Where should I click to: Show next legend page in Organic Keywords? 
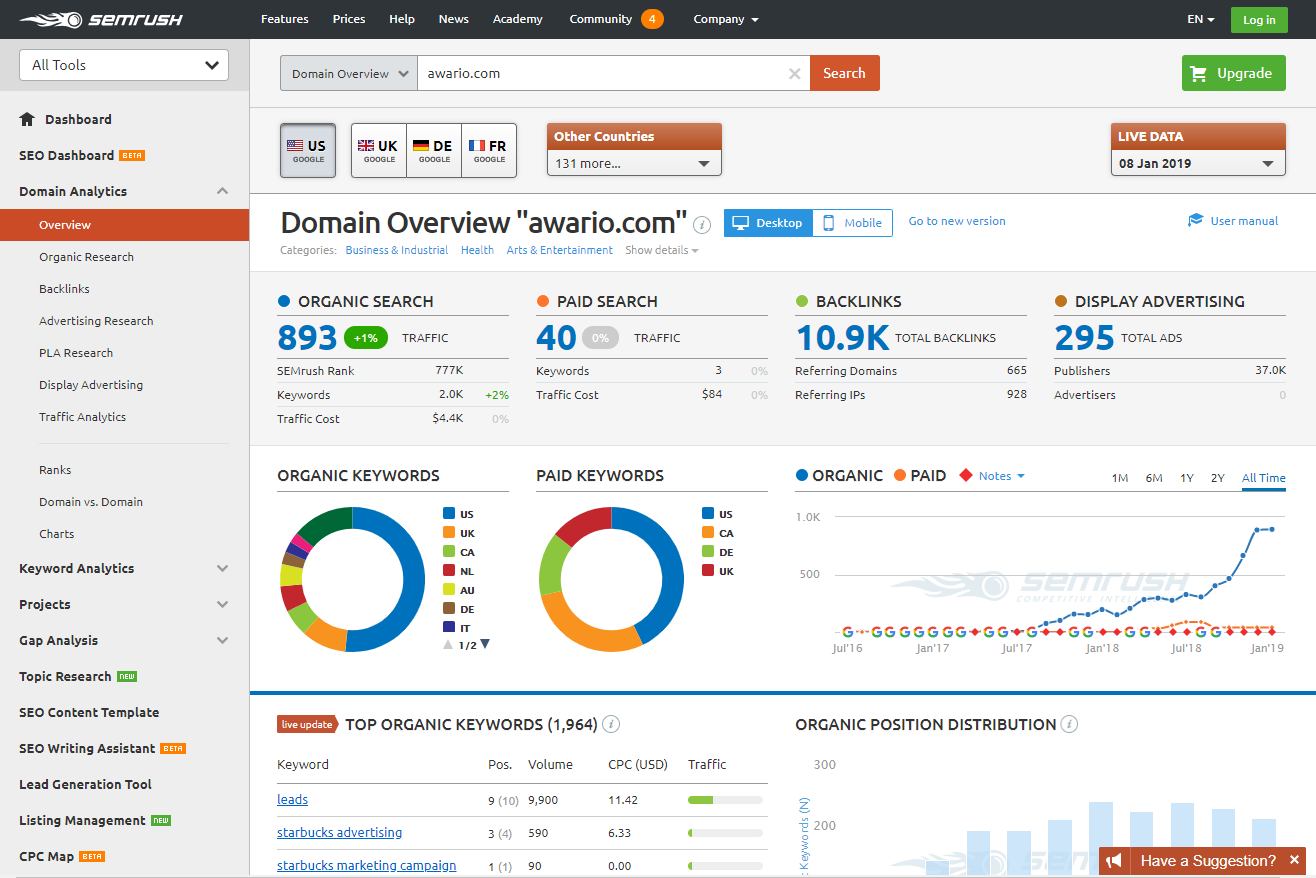pyautogui.click(x=485, y=645)
